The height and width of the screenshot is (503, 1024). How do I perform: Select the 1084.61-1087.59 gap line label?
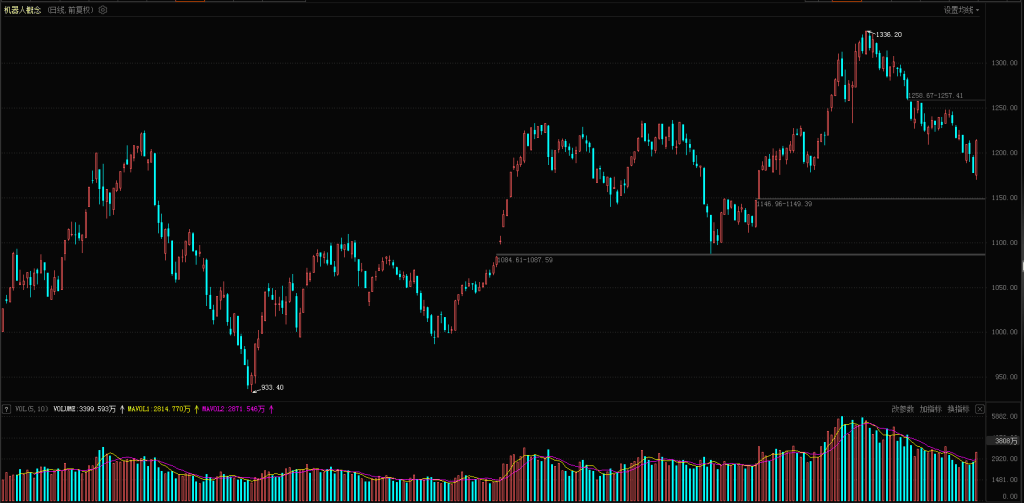click(x=524, y=260)
